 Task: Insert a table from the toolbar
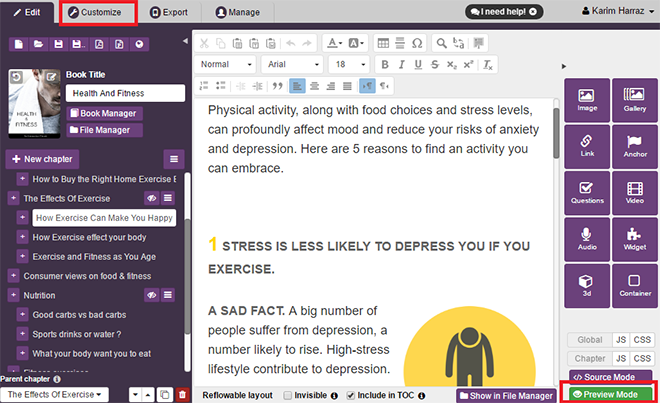(x=384, y=43)
